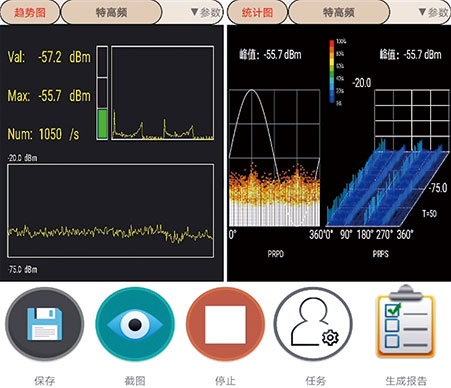Select the PRPD scatter chart
Screen dimensions: 451x388
pyautogui.click(x=274, y=158)
